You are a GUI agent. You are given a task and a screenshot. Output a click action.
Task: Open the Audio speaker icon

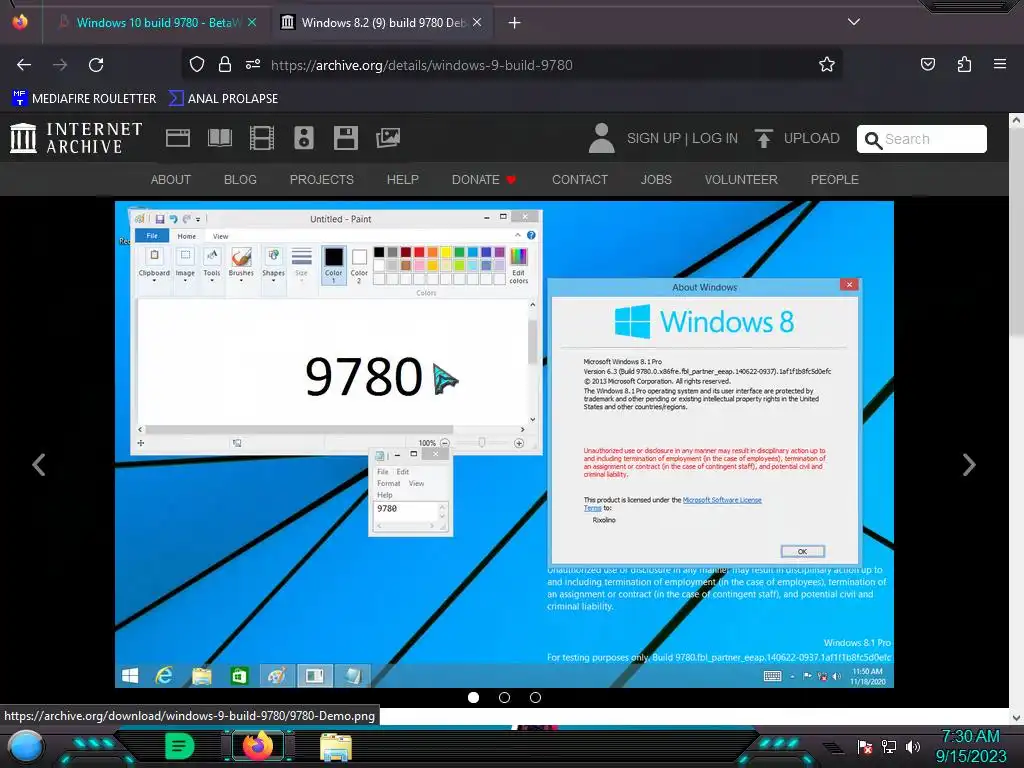304,138
